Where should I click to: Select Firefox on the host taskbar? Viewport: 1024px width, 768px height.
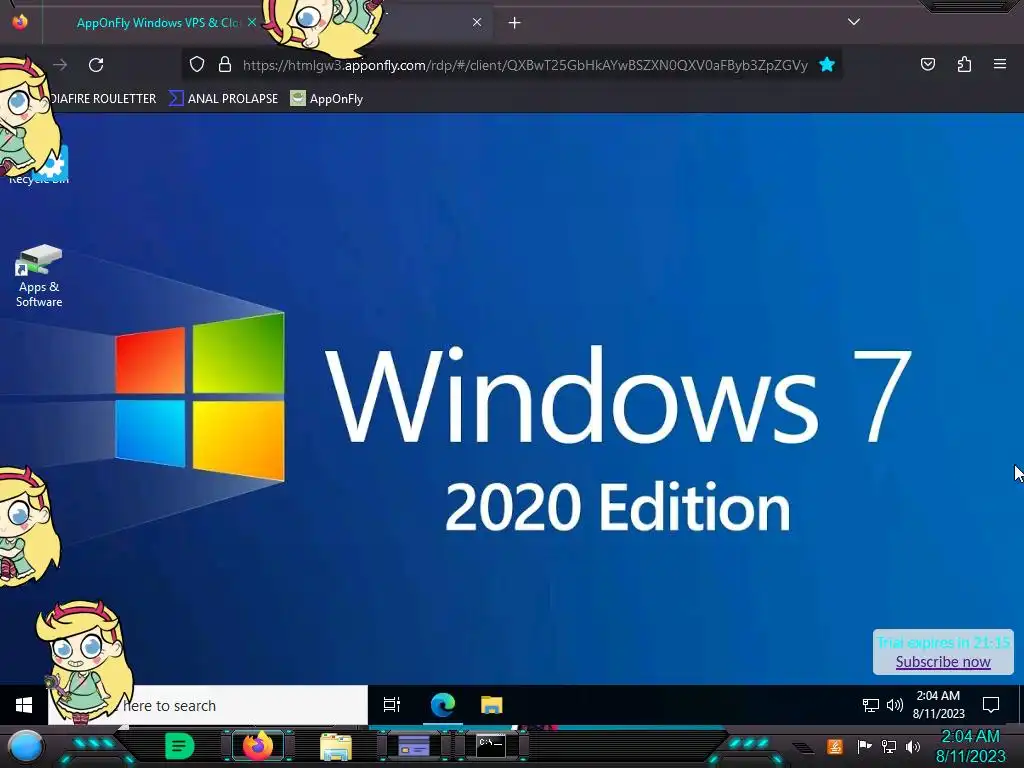[258, 746]
